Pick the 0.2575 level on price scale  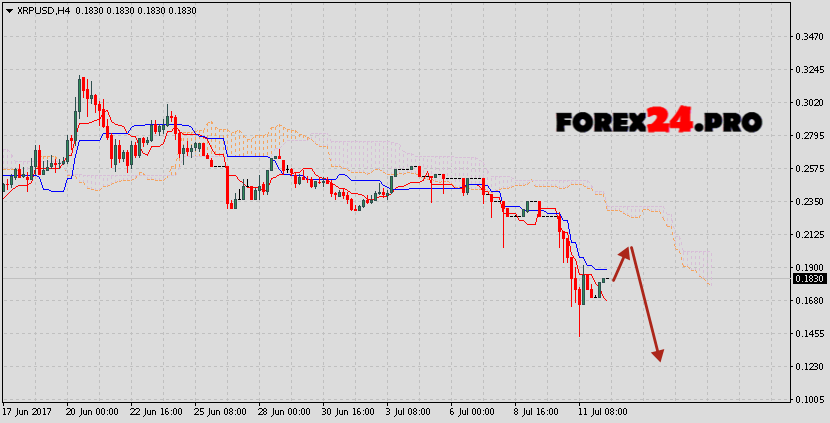(807, 169)
